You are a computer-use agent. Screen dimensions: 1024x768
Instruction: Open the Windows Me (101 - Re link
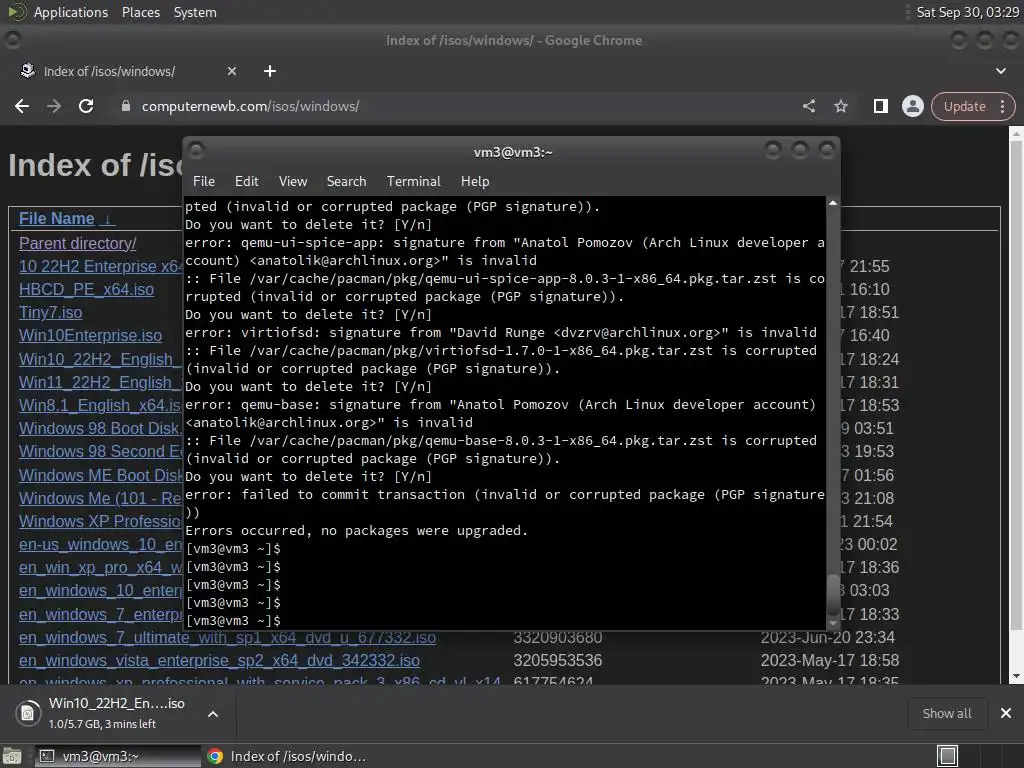pos(101,498)
